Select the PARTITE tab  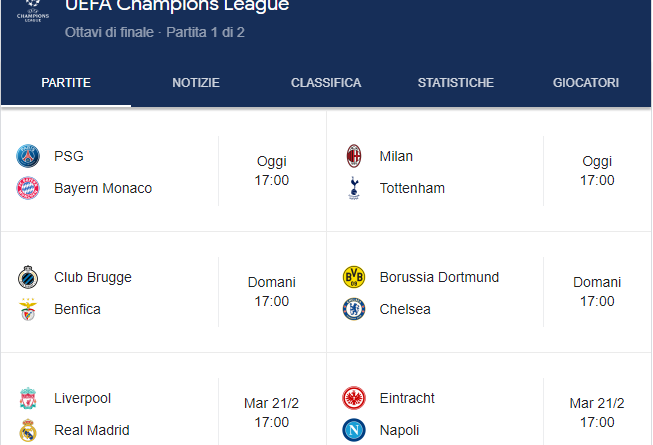(66, 83)
